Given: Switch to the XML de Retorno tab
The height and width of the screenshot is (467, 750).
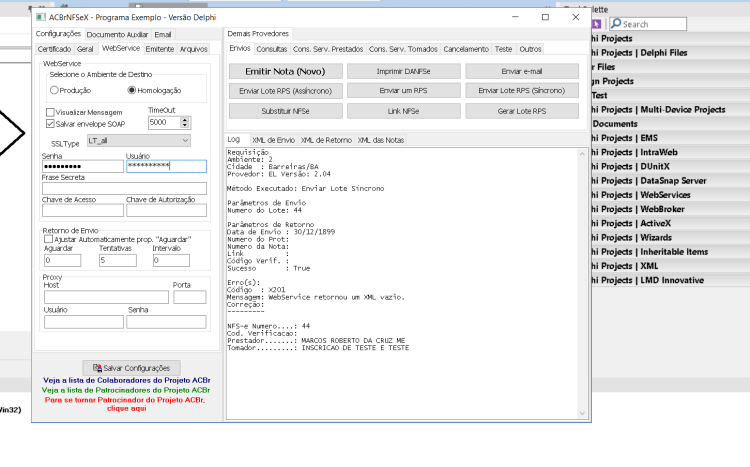Looking at the screenshot, I should [326, 140].
